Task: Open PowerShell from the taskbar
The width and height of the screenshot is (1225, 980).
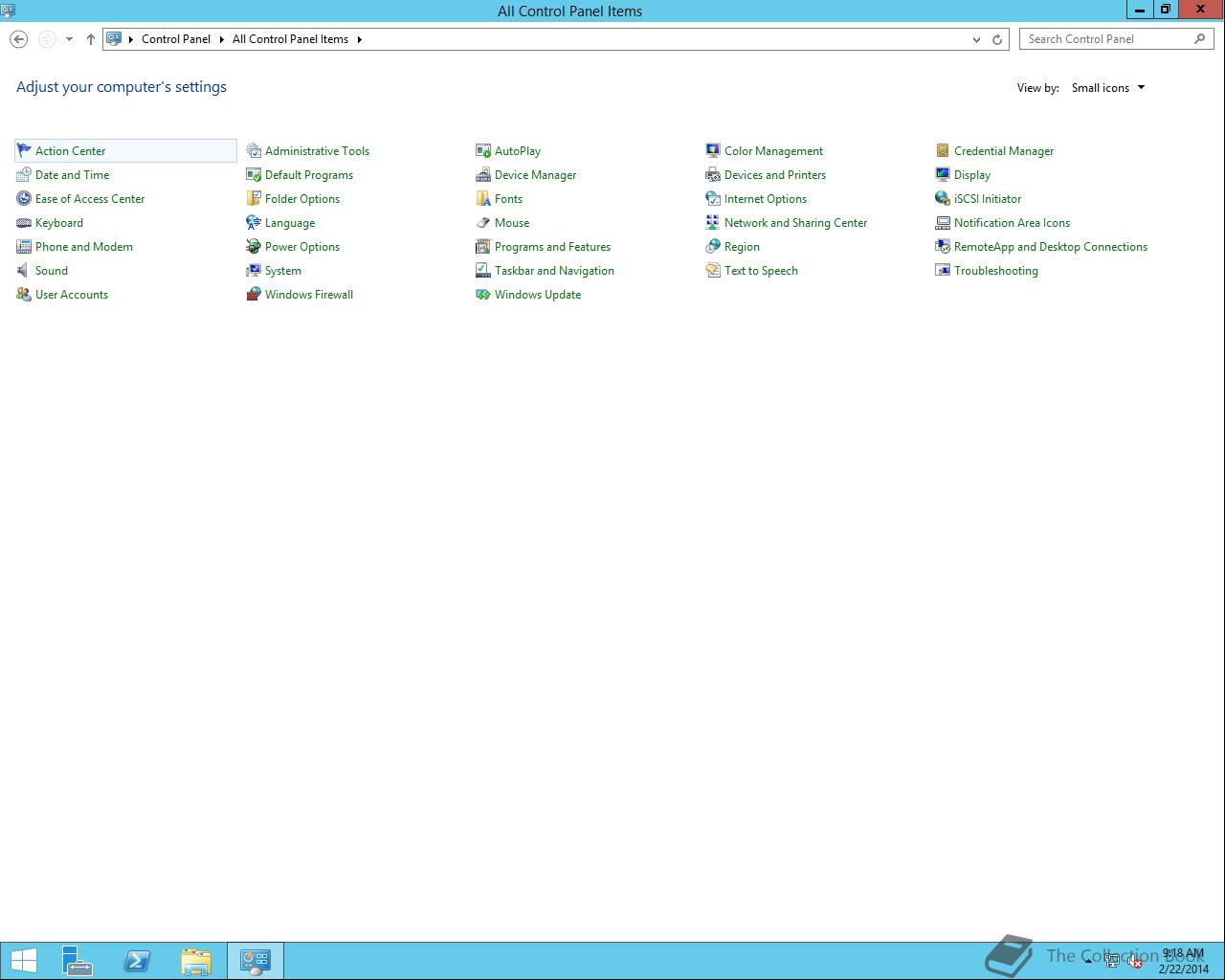Action: pyautogui.click(x=137, y=961)
